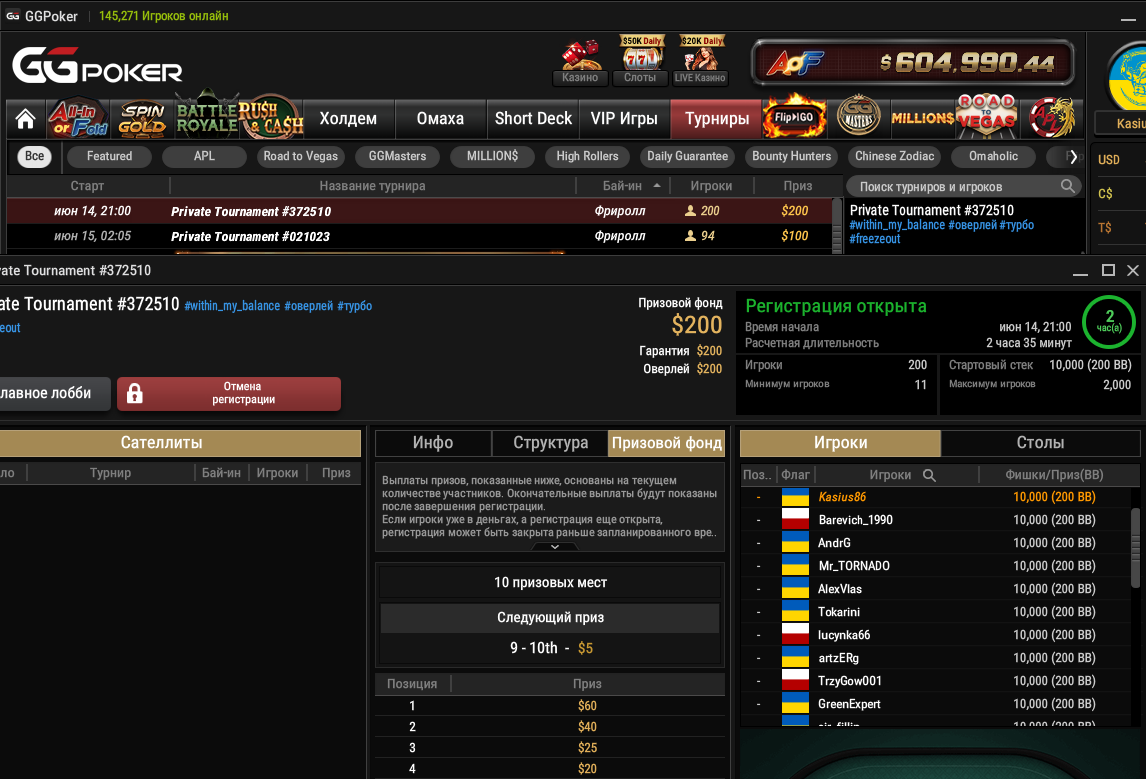
Task: Open All-In or Fold game icon
Action: pos(78,119)
